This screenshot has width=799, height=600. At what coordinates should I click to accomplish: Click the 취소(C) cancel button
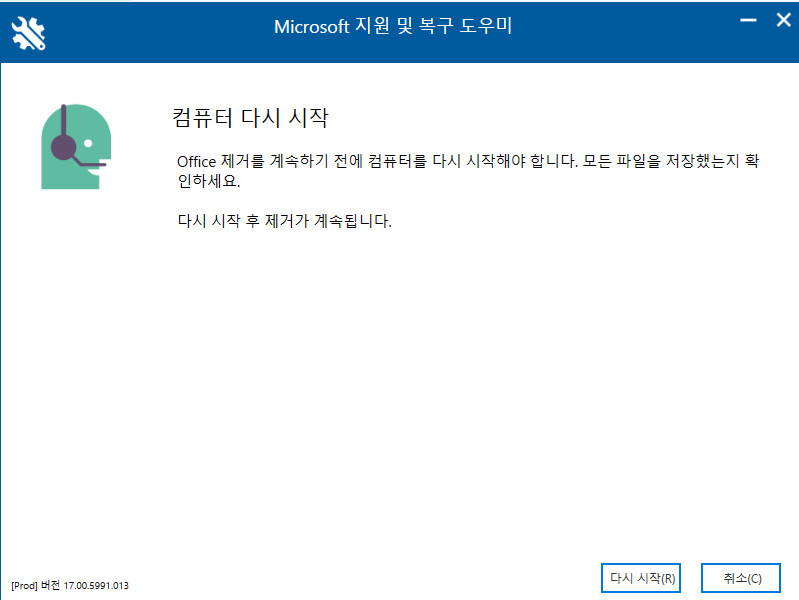click(x=740, y=578)
